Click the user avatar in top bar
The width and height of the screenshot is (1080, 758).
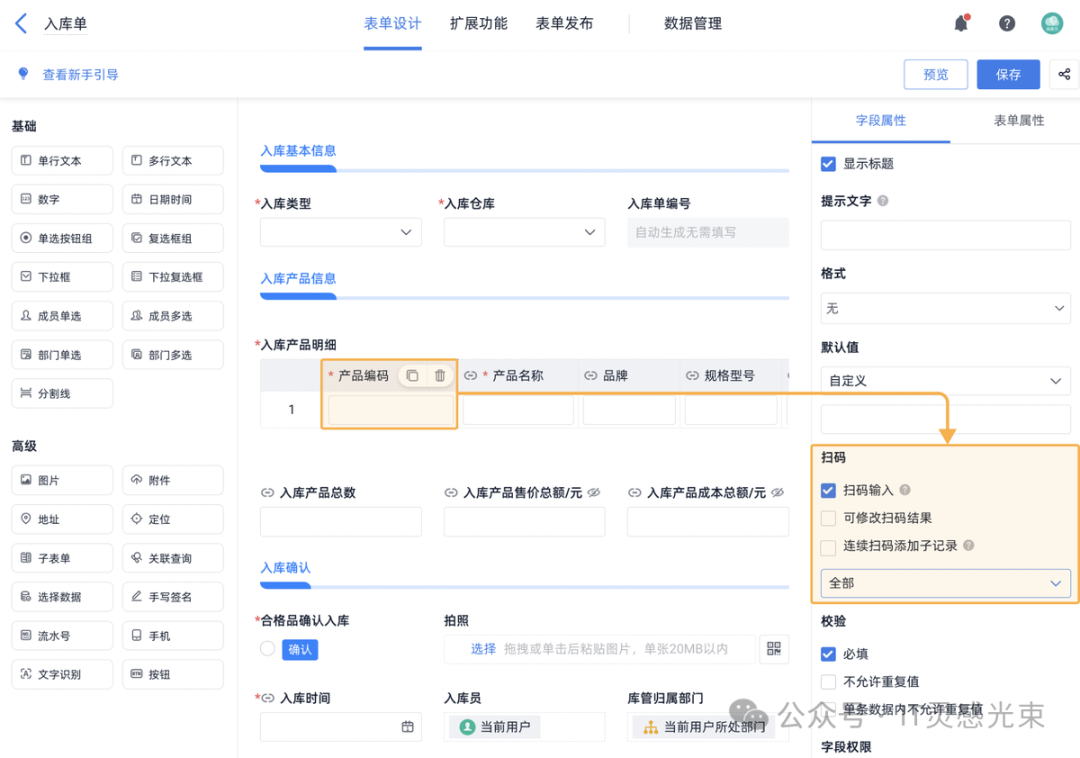pos(1052,24)
